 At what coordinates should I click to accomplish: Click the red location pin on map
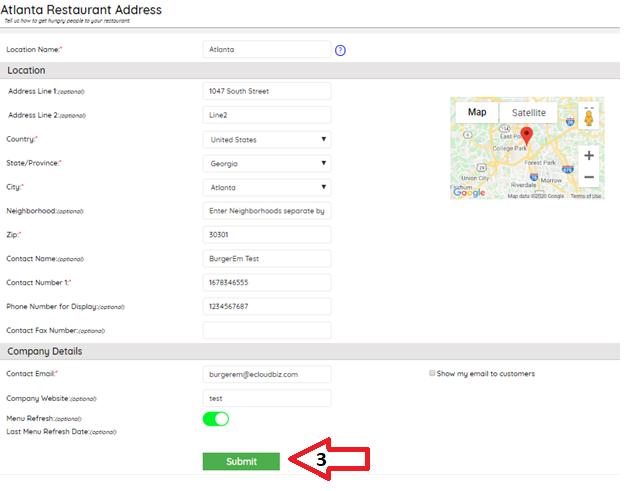pyautogui.click(x=528, y=136)
